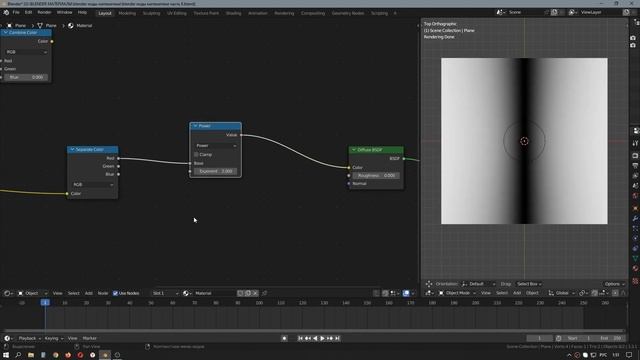Screen dimensions: 640x360
Task: Open the timeline Keying menu
Action: point(53,338)
